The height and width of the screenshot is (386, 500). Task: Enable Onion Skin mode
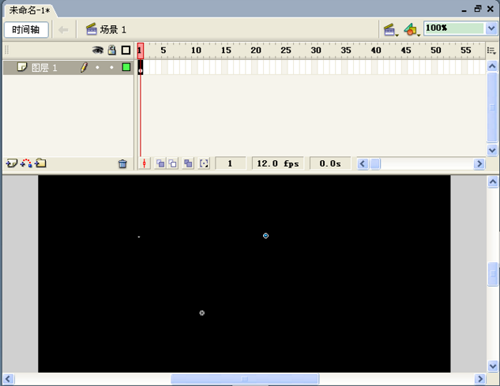click(x=160, y=163)
